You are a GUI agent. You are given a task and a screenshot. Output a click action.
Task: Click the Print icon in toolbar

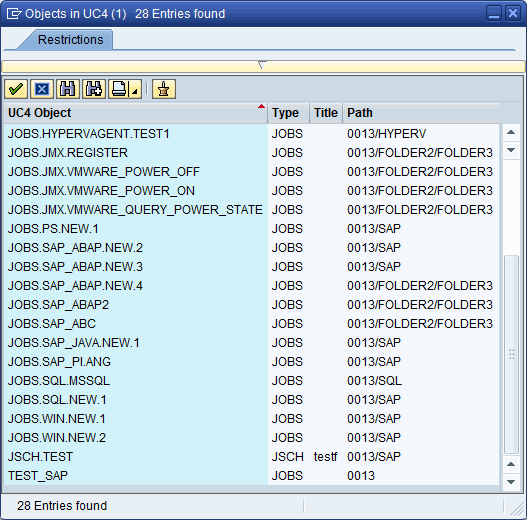pyautogui.click(x=119, y=89)
